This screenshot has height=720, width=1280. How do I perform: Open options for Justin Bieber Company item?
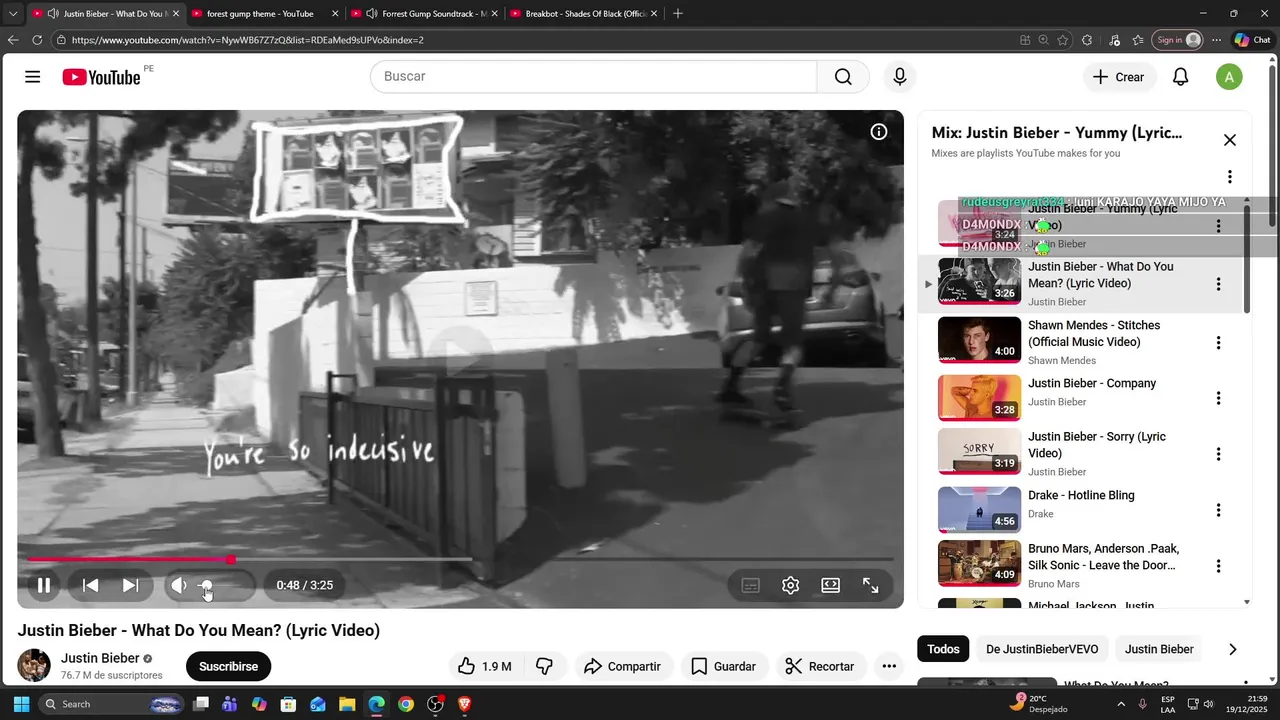pyautogui.click(x=1218, y=398)
